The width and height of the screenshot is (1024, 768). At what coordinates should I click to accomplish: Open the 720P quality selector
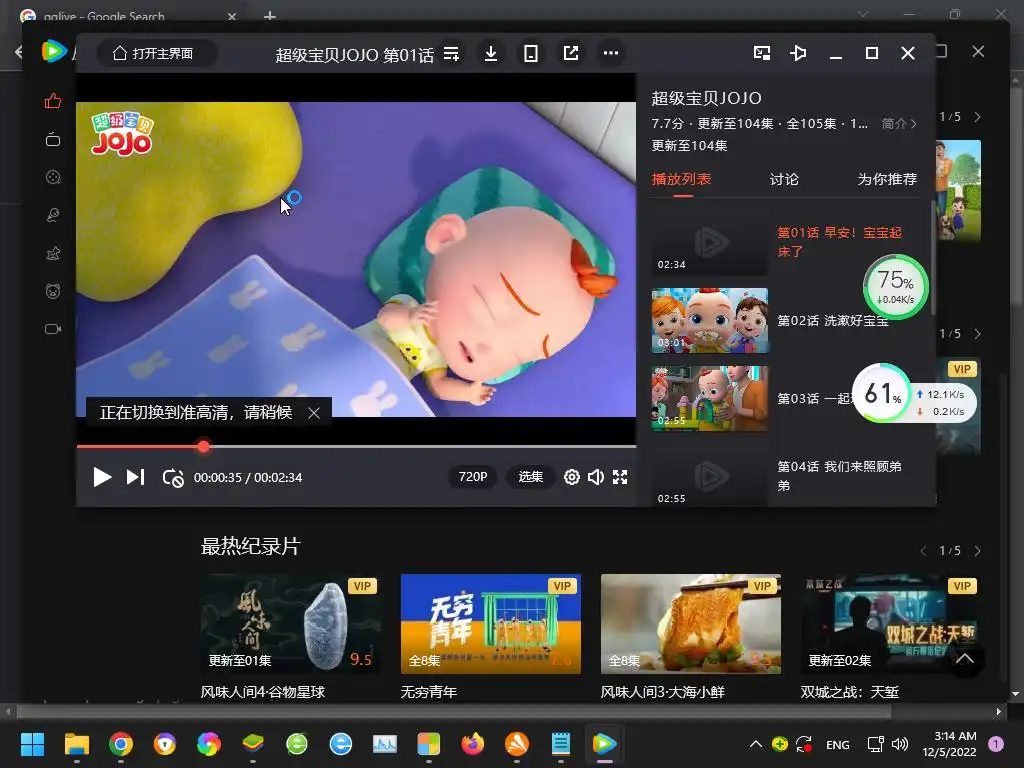click(x=473, y=477)
